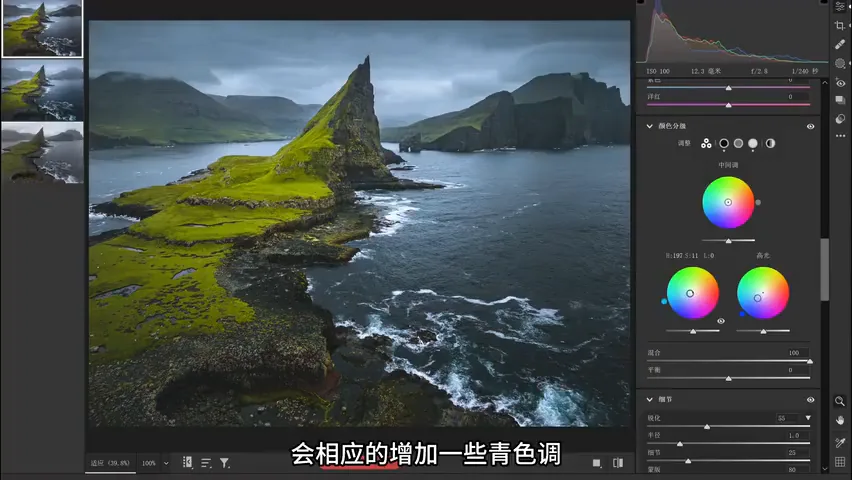This screenshot has height=480, width=852.
Task: Click the Sharpening value field showing 55
Action: click(x=789, y=418)
